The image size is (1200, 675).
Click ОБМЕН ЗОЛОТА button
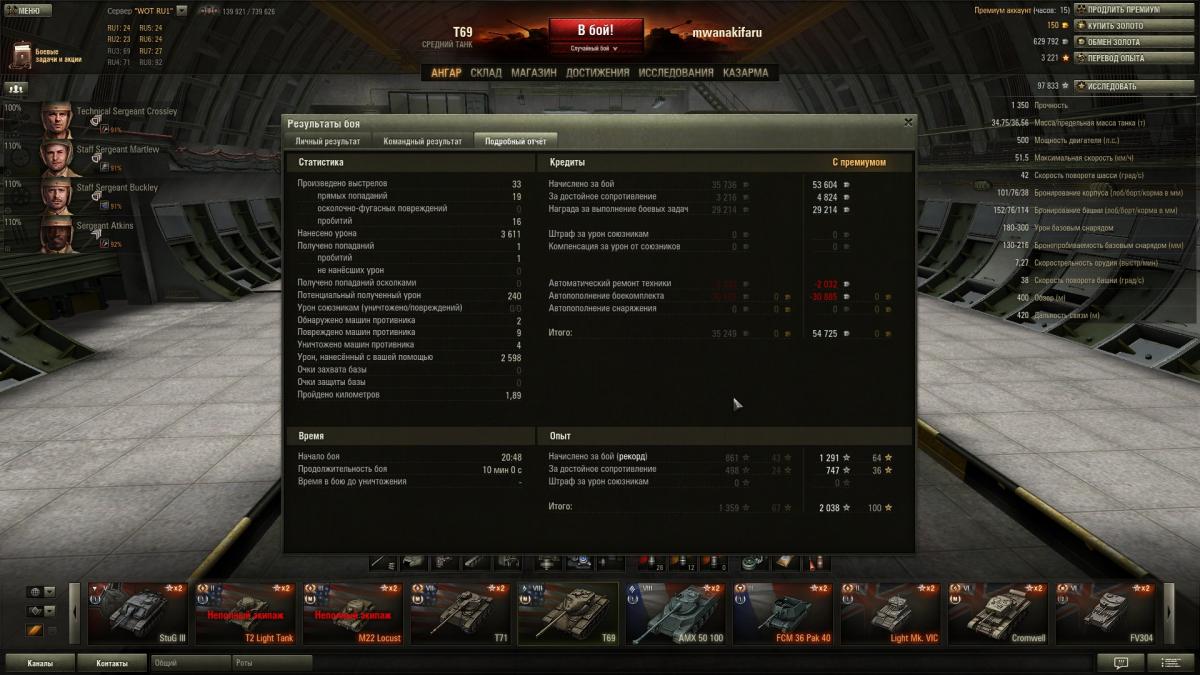1134,42
